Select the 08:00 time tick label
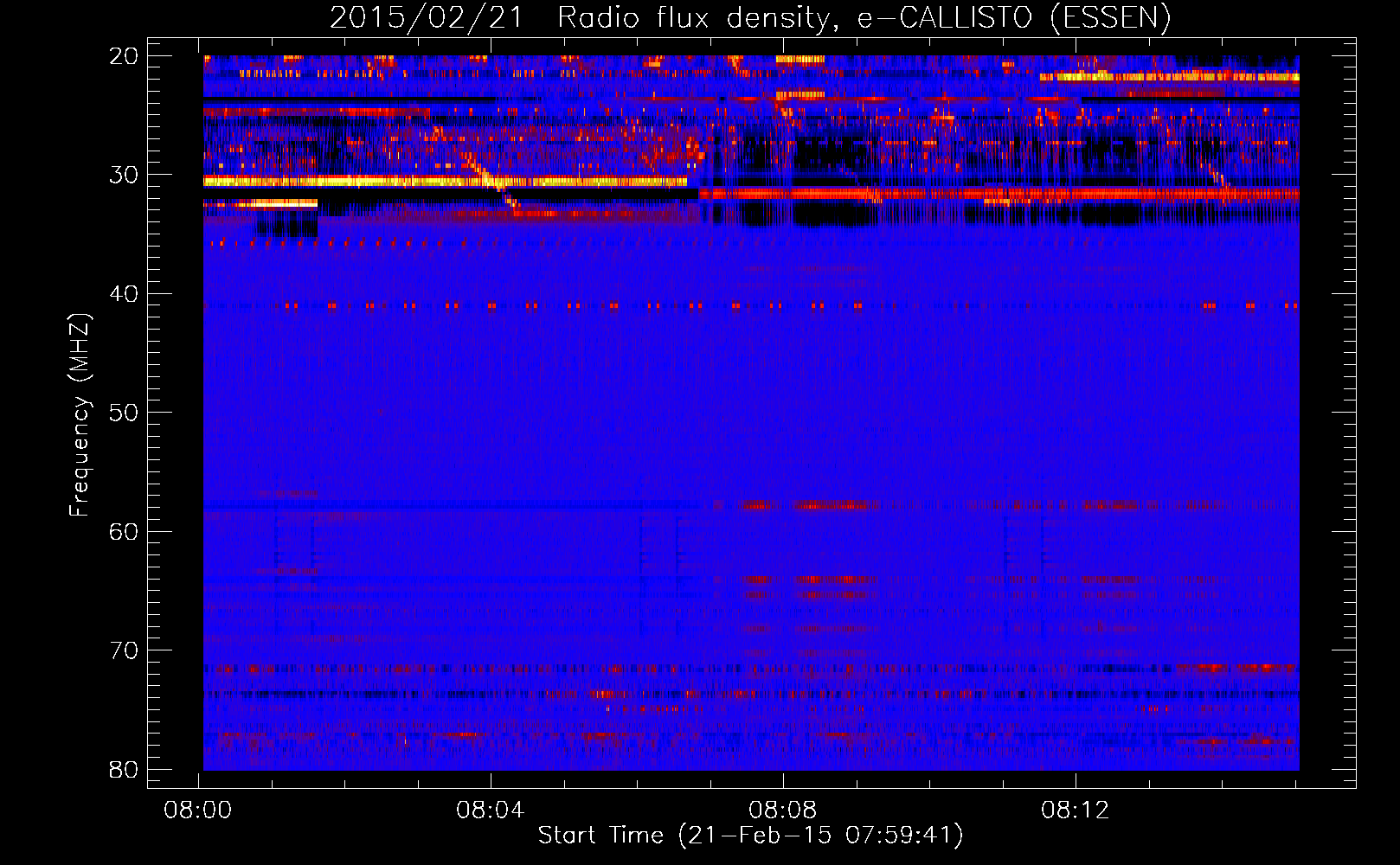Viewport: 1400px width, 865px height. [198, 811]
